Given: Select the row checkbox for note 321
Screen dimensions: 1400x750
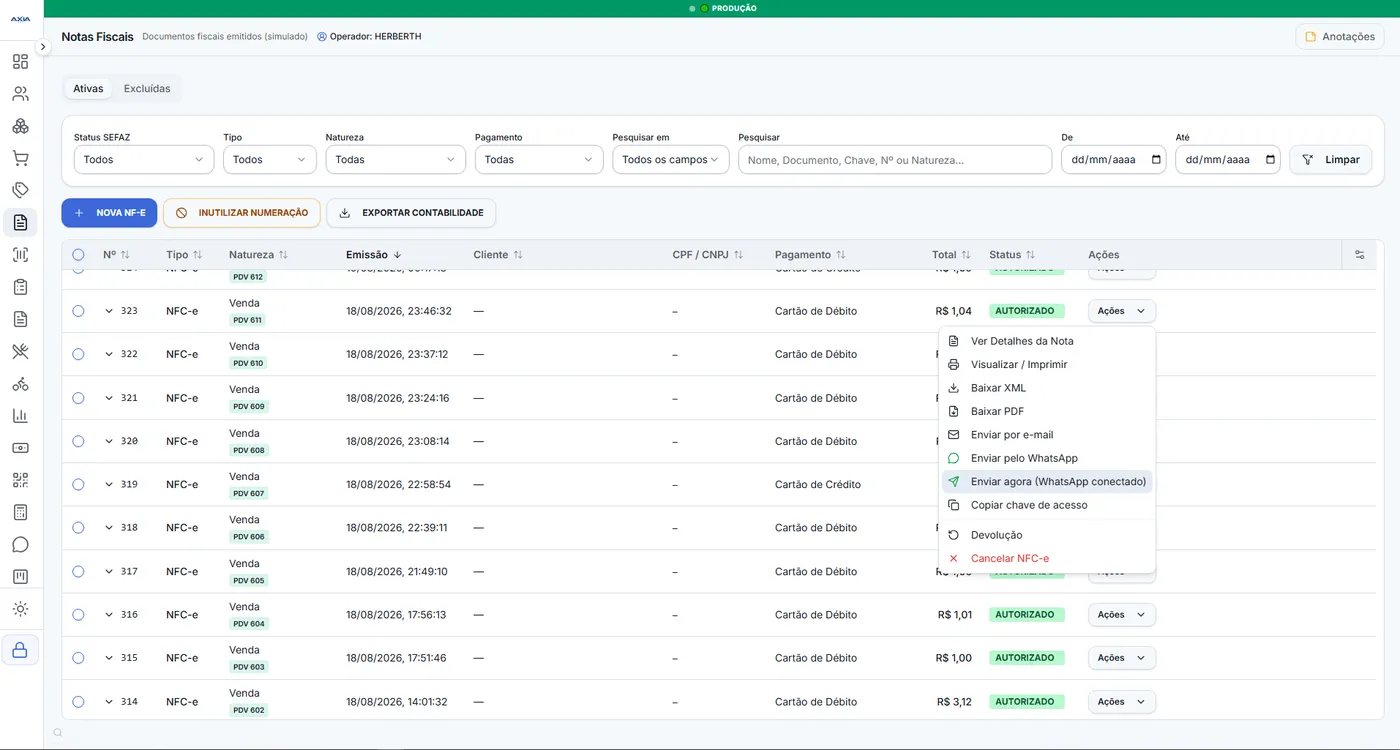Looking at the screenshot, I should pos(78,398).
